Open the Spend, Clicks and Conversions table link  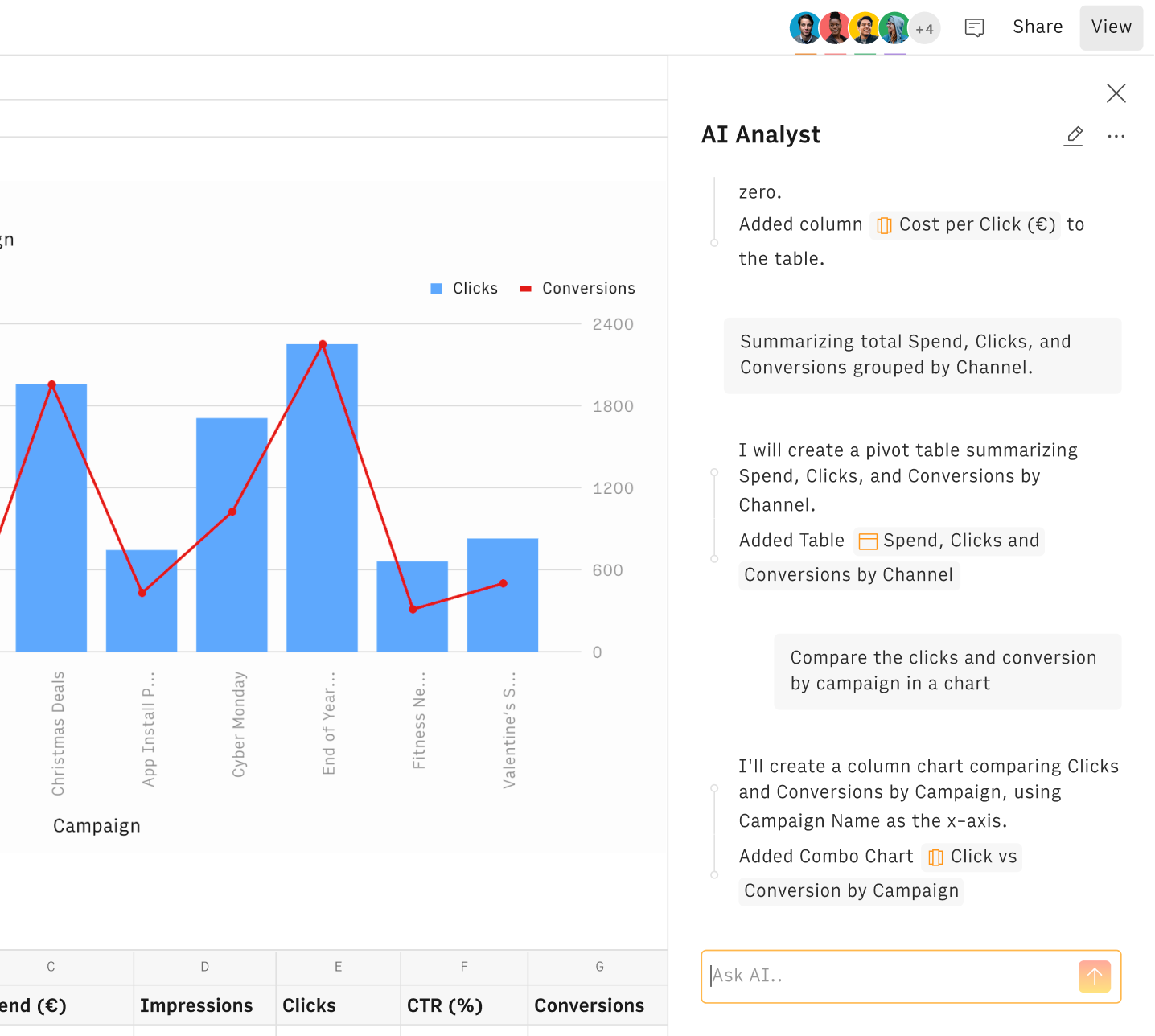[x=949, y=541]
